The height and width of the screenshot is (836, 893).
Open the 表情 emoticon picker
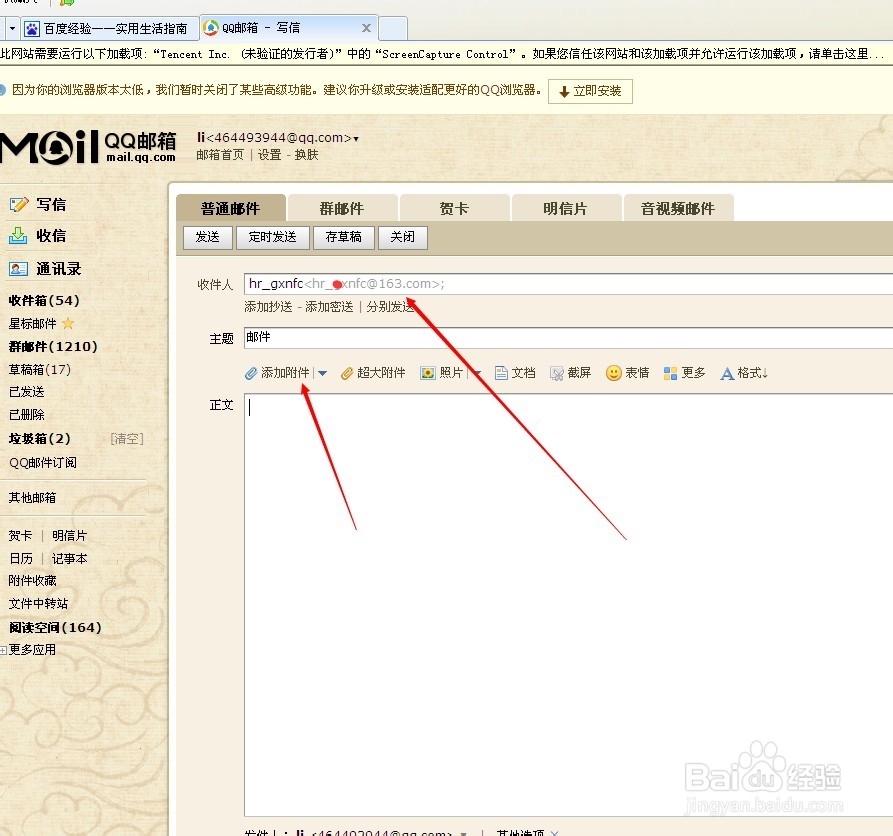[x=613, y=372]
